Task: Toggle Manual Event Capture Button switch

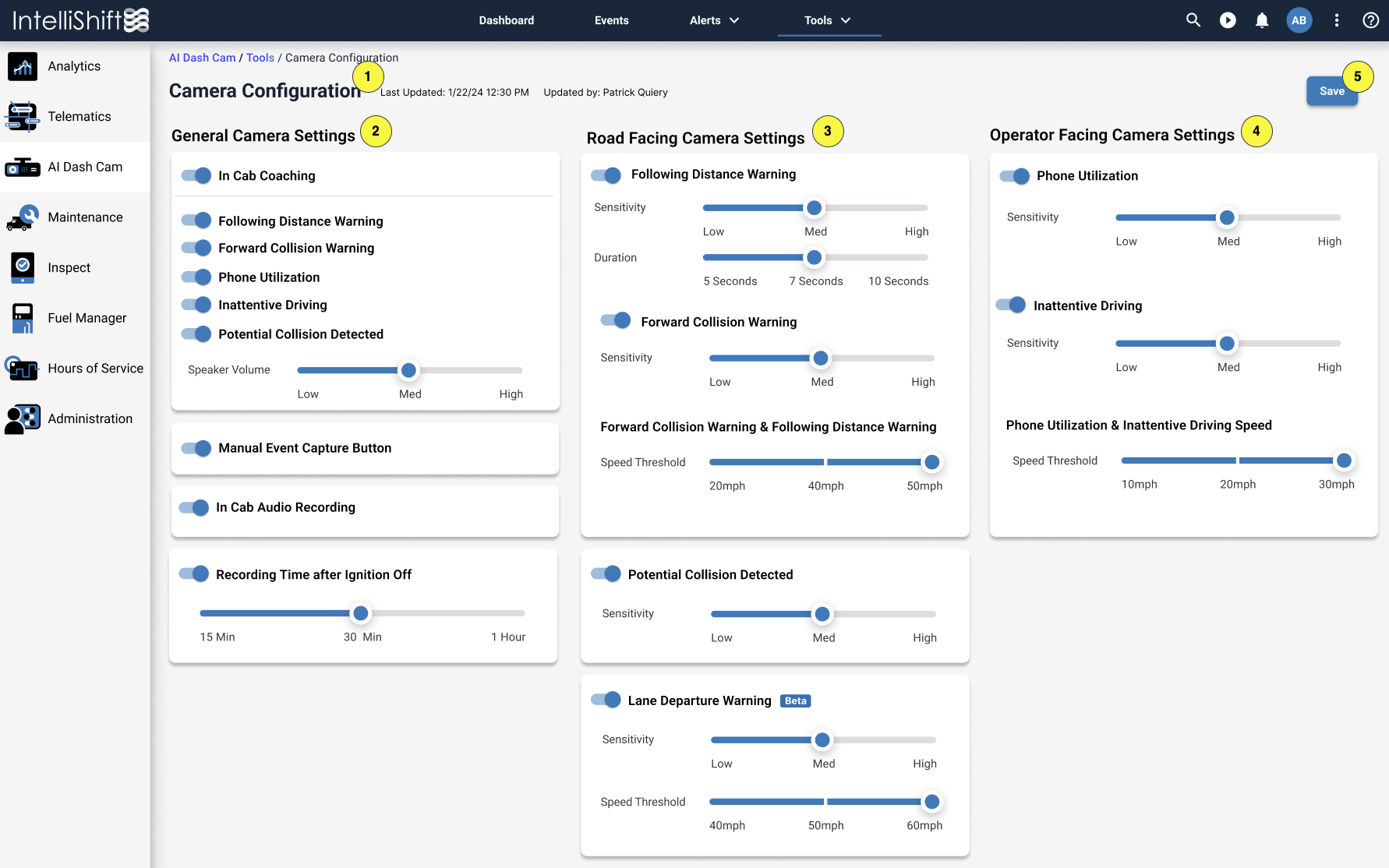Action: (x=196, y=448)
